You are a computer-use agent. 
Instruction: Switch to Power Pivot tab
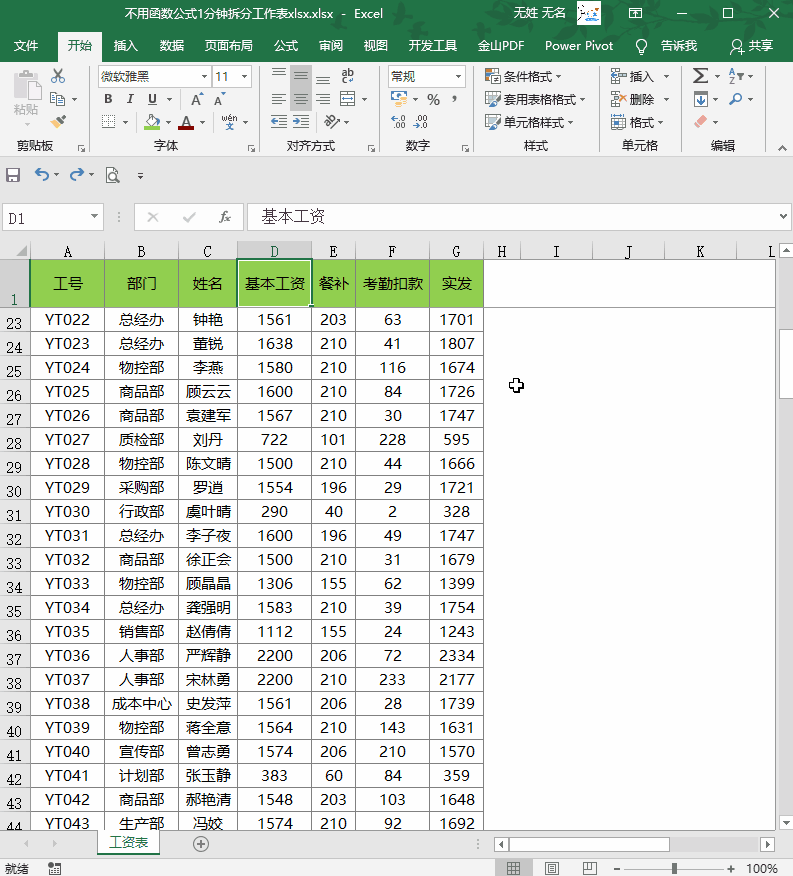pos(579,46)
